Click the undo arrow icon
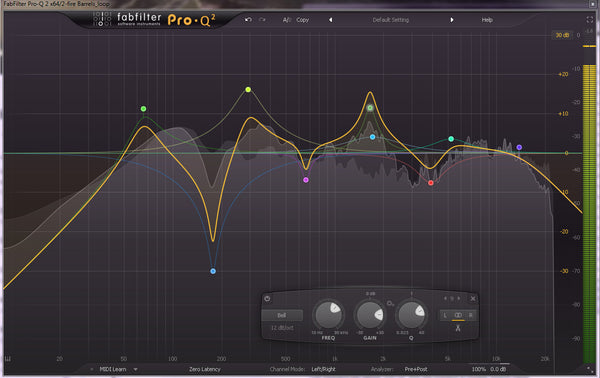The height and width of the screenshot is (378, 600). pos(248,20)
